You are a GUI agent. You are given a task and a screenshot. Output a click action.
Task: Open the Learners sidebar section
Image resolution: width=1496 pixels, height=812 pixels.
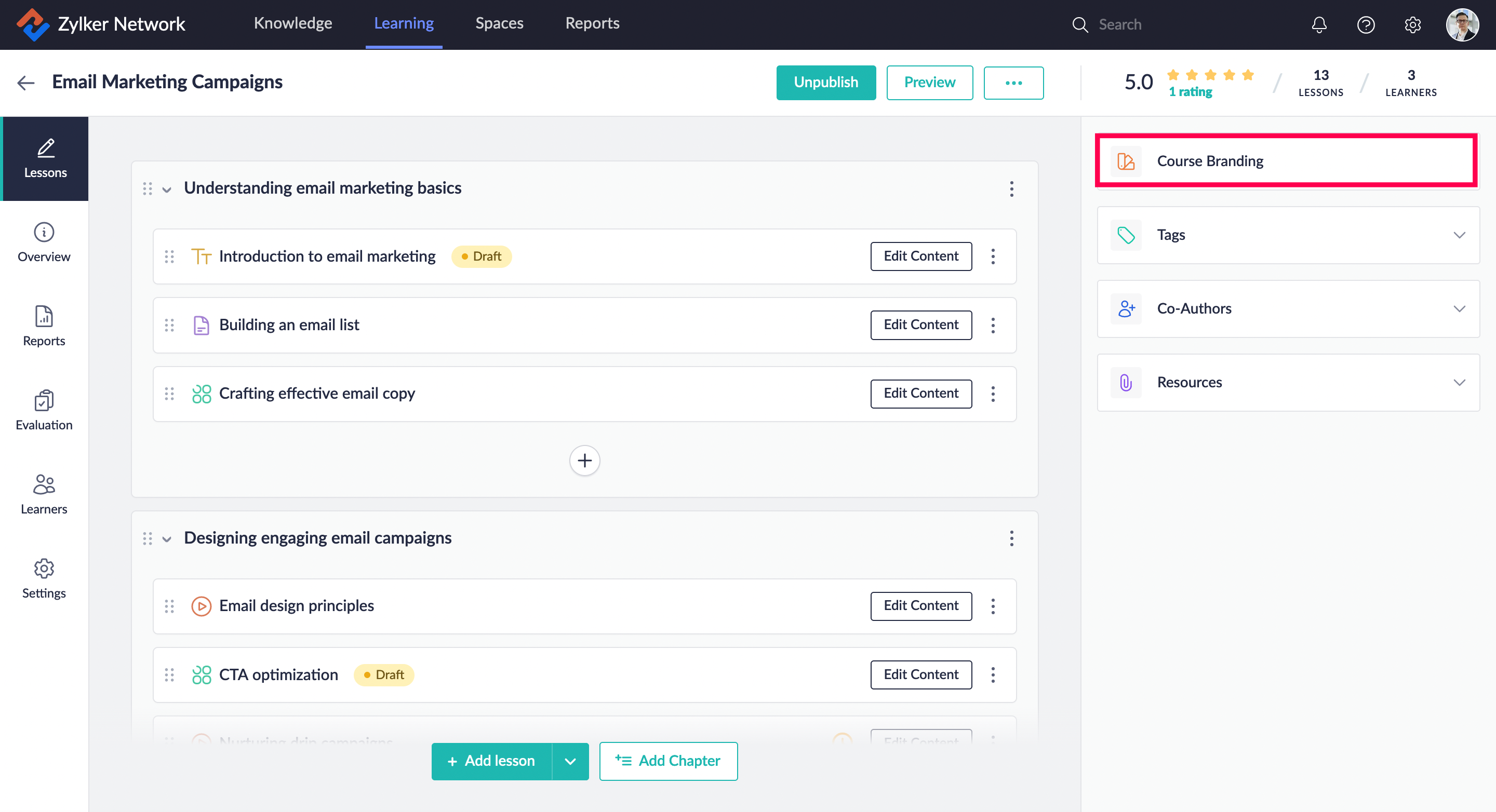click(x=44, y=494)
